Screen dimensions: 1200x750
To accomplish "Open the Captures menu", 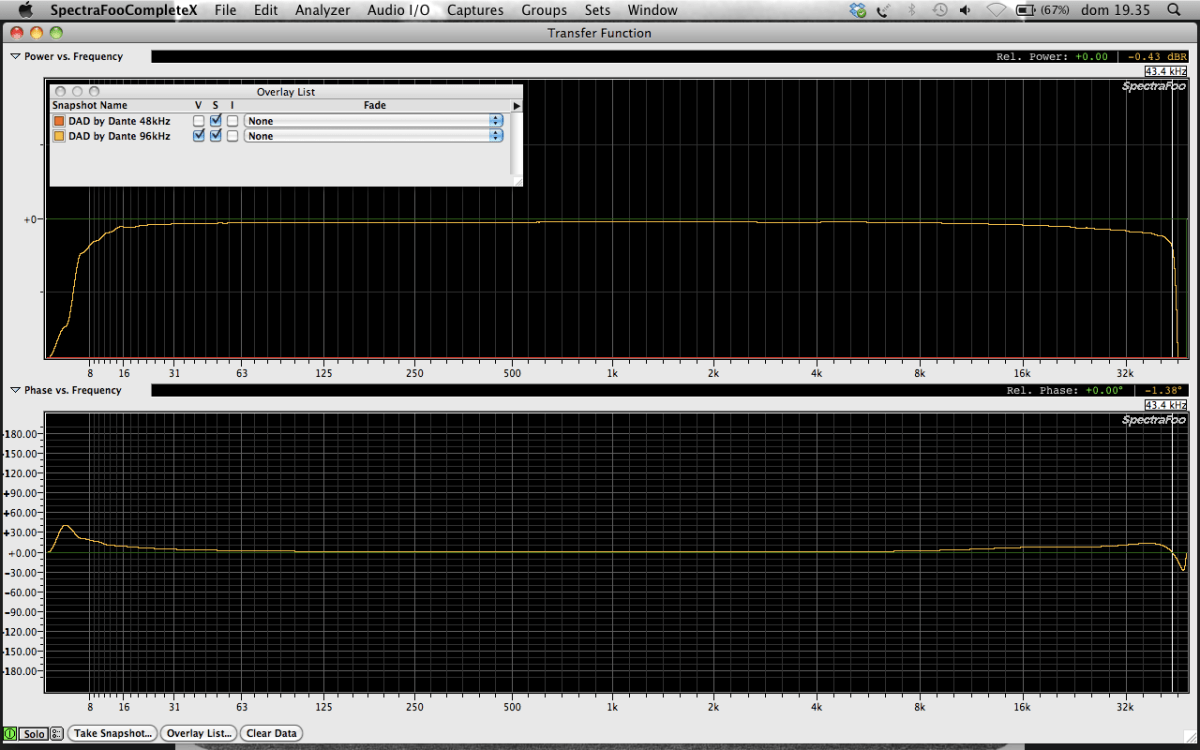I will [475, 10].
